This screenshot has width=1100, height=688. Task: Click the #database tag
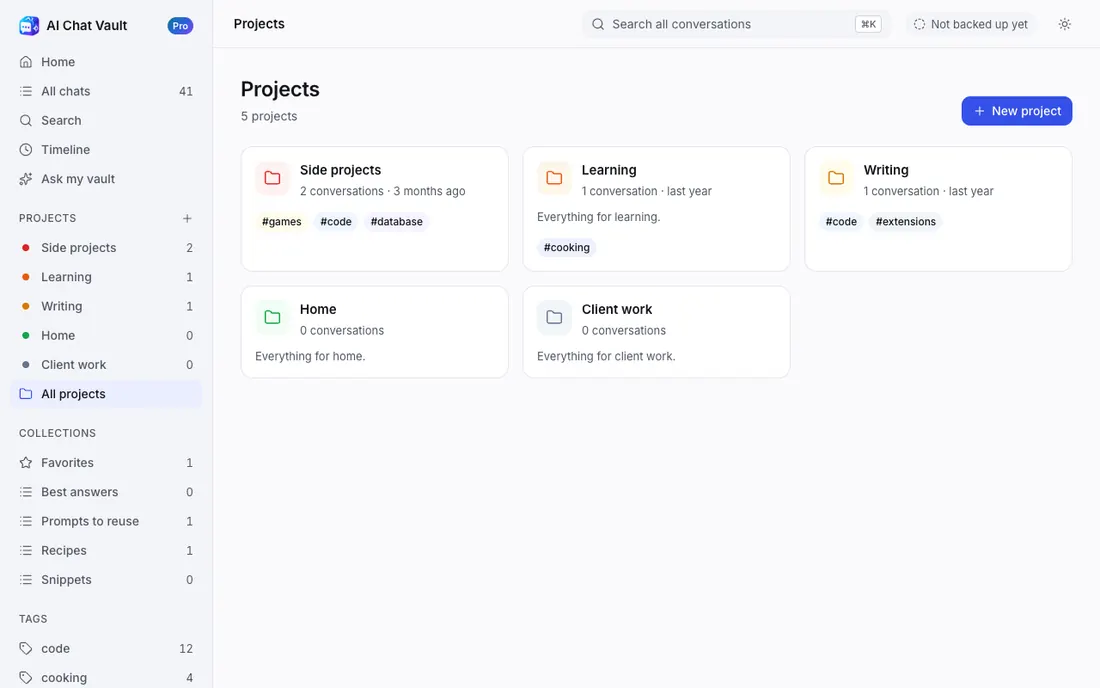coord(396,222)
